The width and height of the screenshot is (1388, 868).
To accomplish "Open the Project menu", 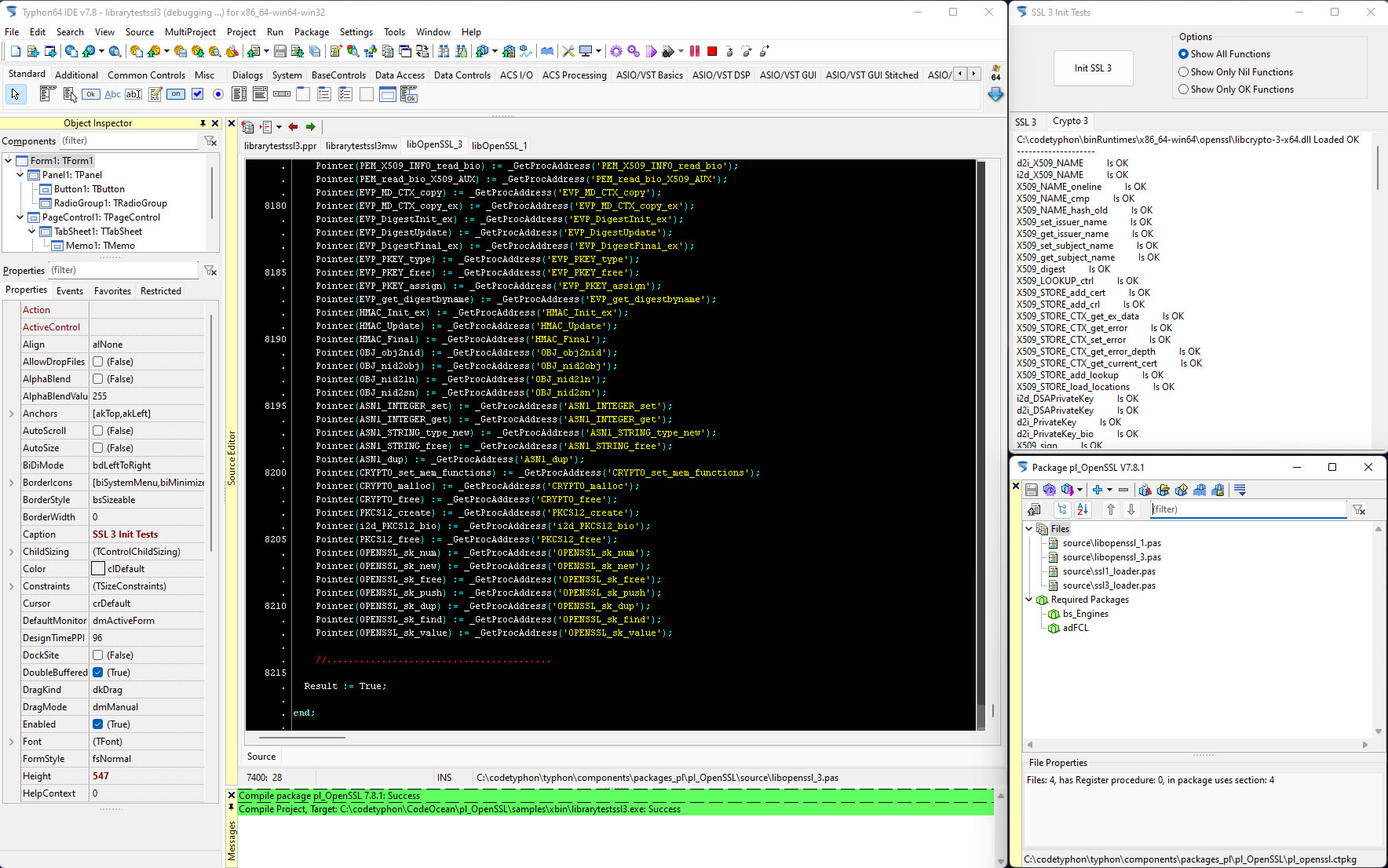I will tap(241, 32).
